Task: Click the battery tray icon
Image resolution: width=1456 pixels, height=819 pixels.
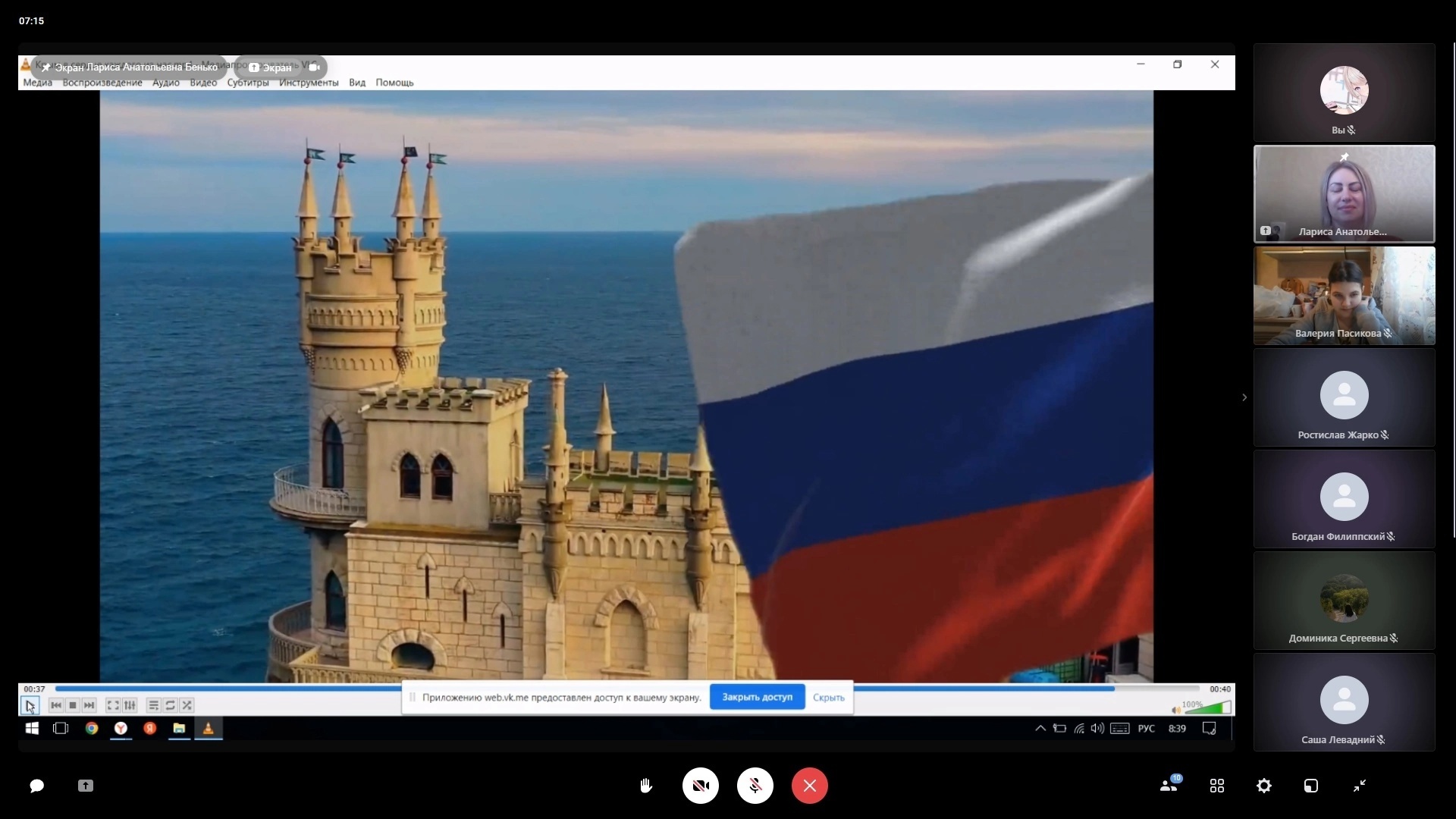Action: (x=1059, y=728)
